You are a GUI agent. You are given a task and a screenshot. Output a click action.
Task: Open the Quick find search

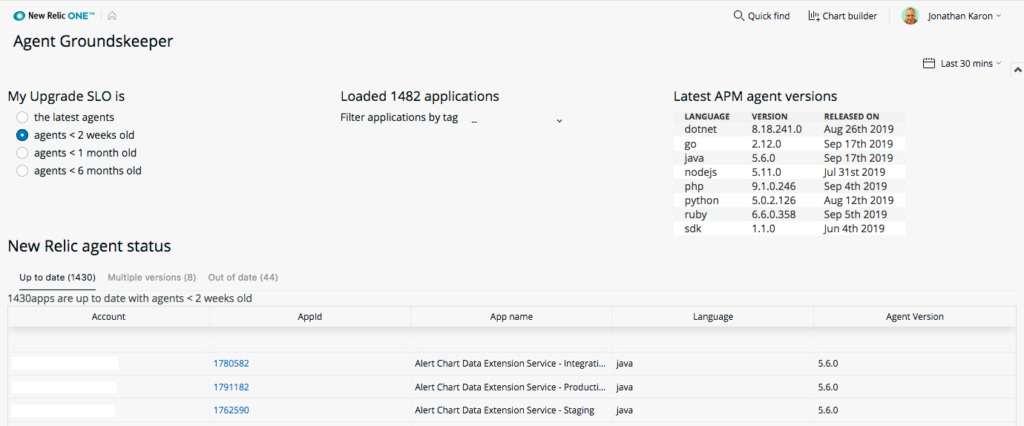[x=761, y=16]
